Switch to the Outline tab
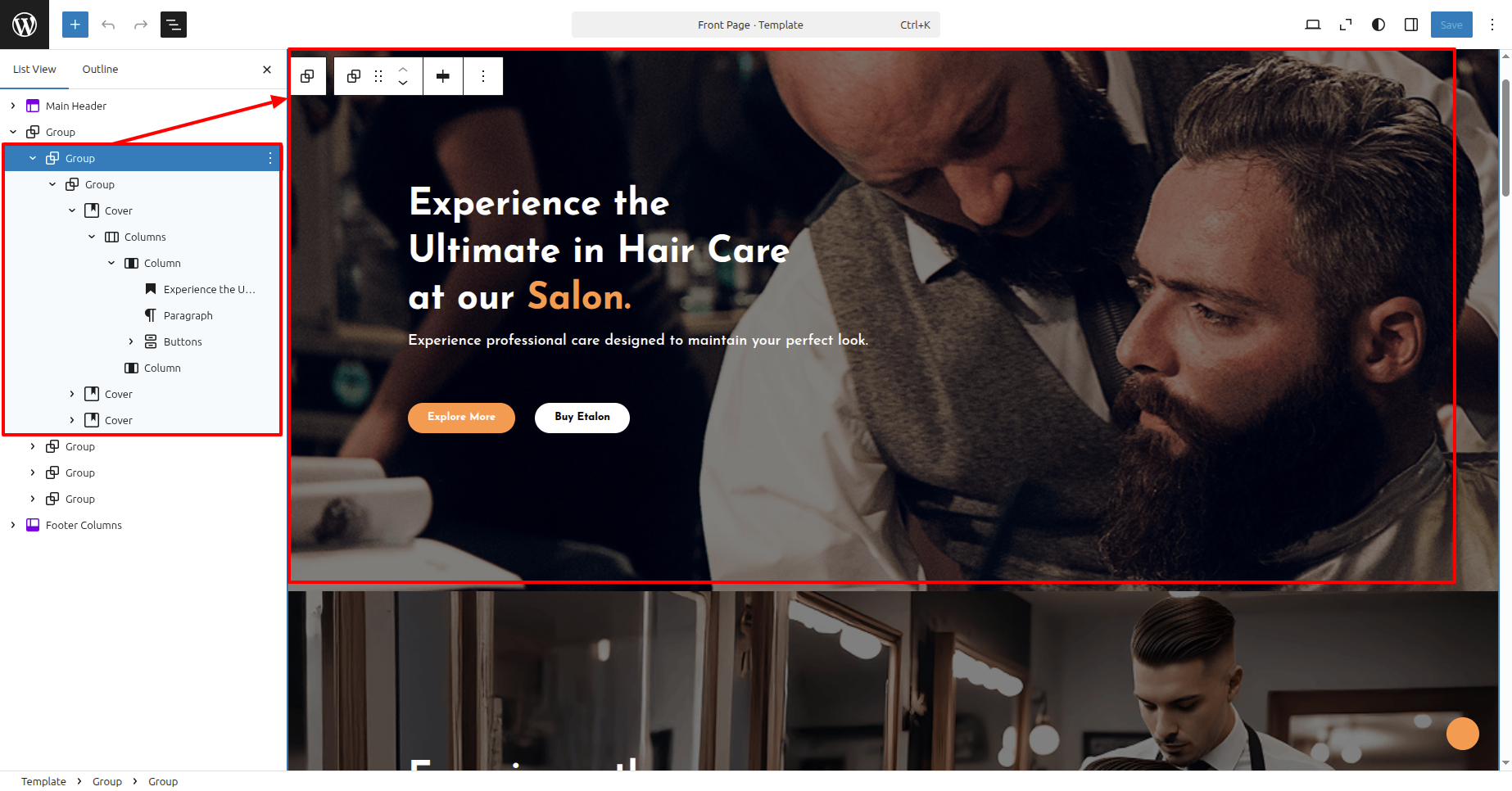 click(100, 70)
